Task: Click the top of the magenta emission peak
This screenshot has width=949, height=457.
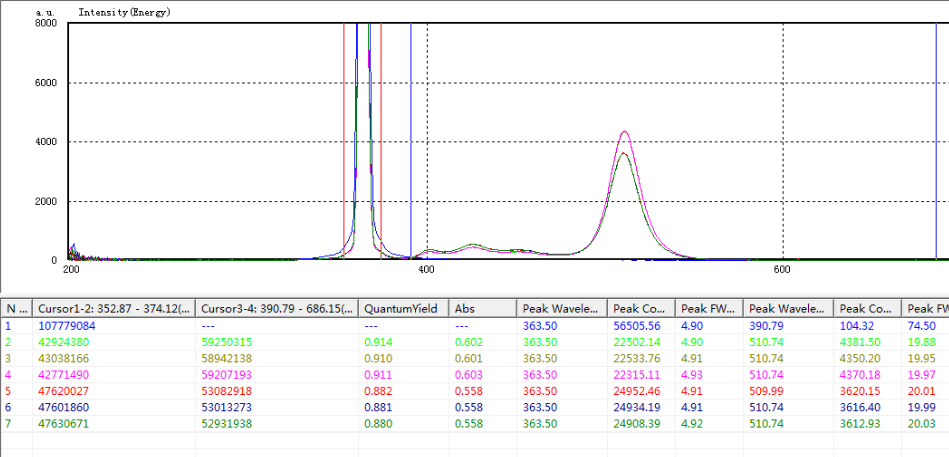Action: (625, 132)
